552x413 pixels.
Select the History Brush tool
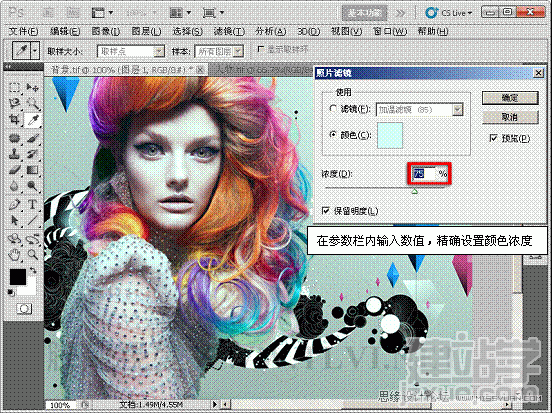click(x=32, y=154)
